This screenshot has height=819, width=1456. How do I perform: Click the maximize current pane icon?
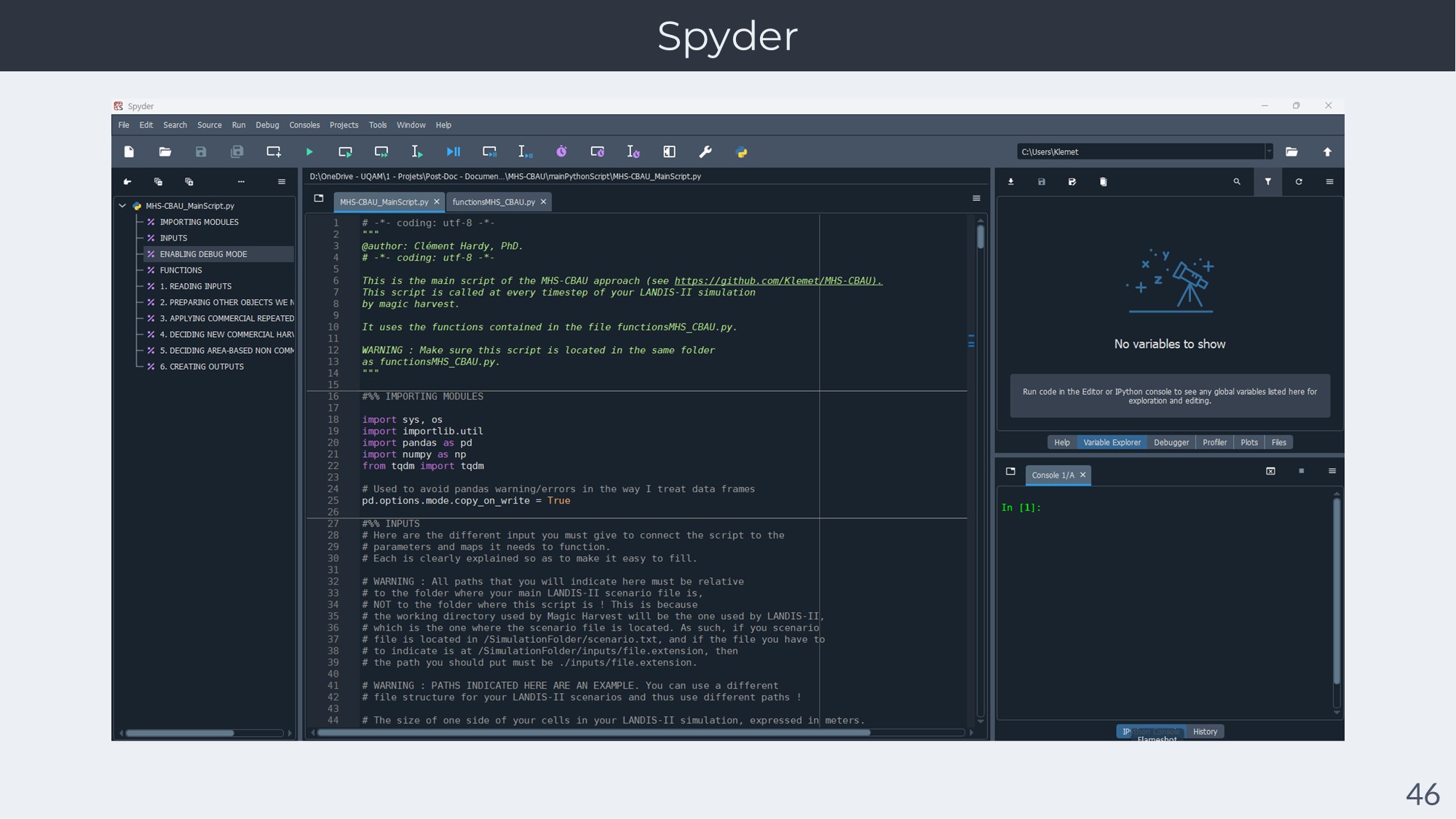coord(669,152)
